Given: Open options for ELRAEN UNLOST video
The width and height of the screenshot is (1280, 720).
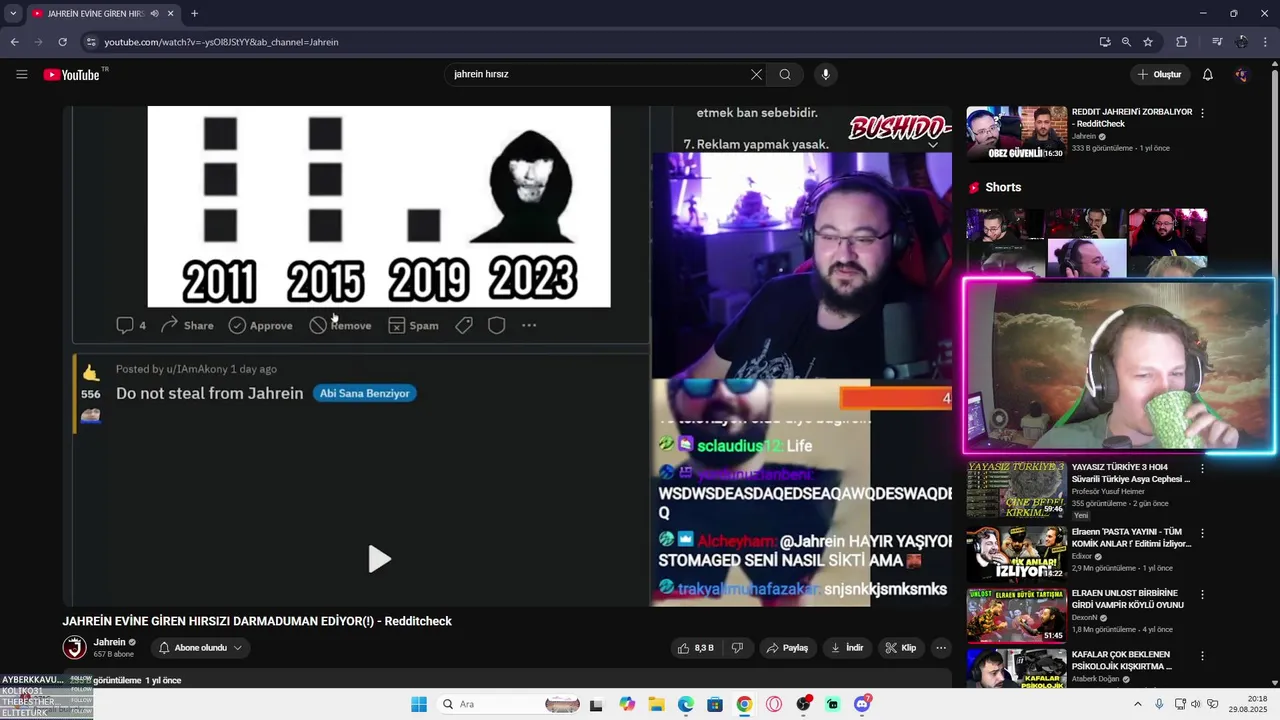Looking at the screenshot, I should point(1202,595).
